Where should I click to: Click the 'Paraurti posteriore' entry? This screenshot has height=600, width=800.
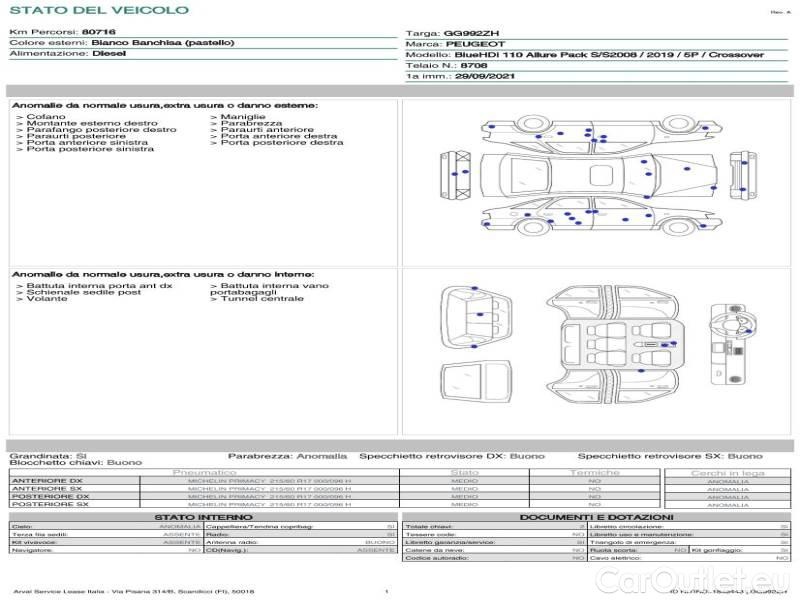76,136
